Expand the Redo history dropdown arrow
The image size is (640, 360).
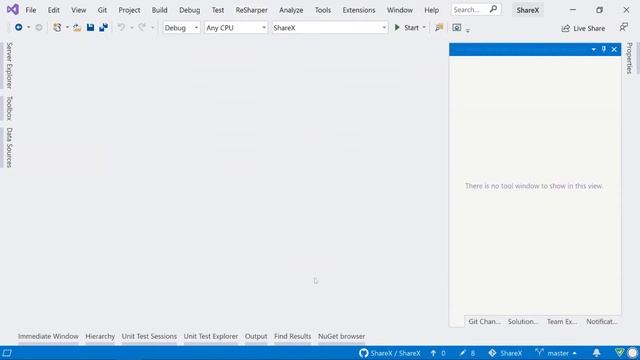152,27
